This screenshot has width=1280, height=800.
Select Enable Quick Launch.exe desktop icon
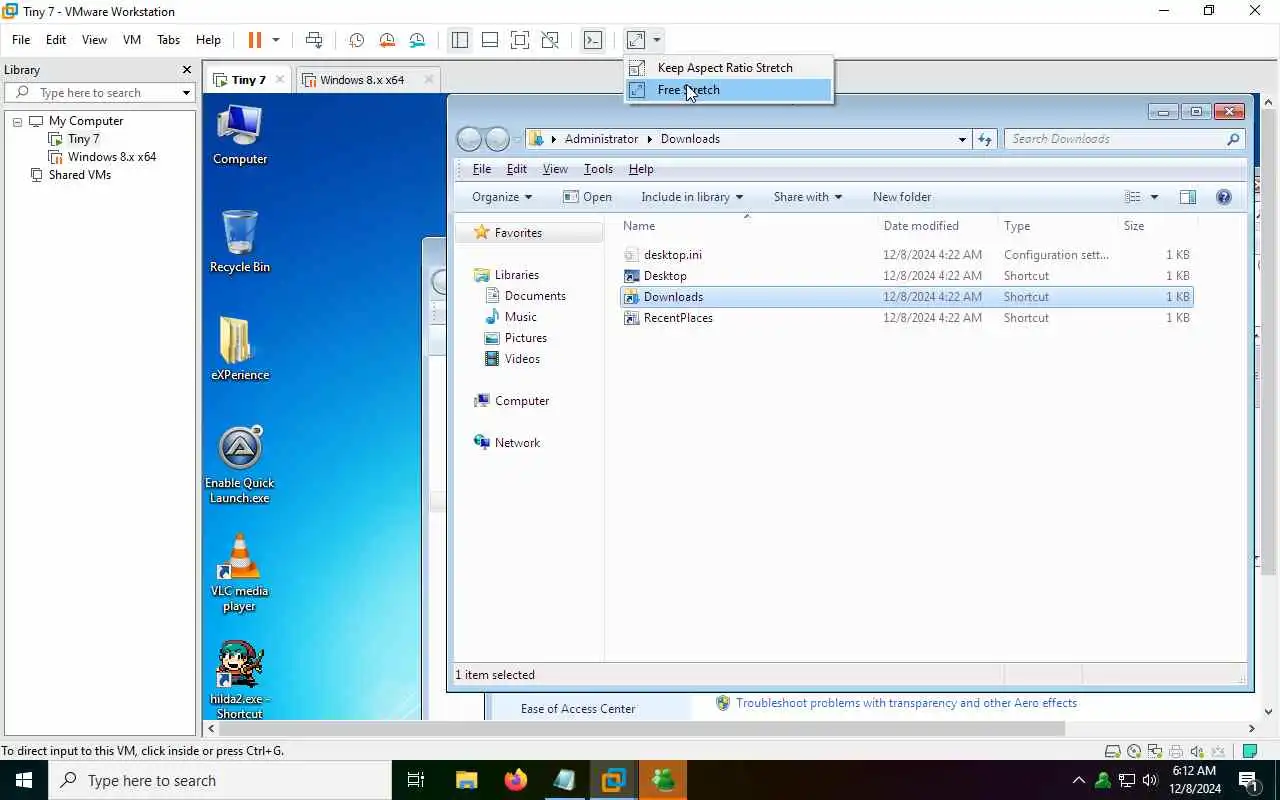[240, 465]
